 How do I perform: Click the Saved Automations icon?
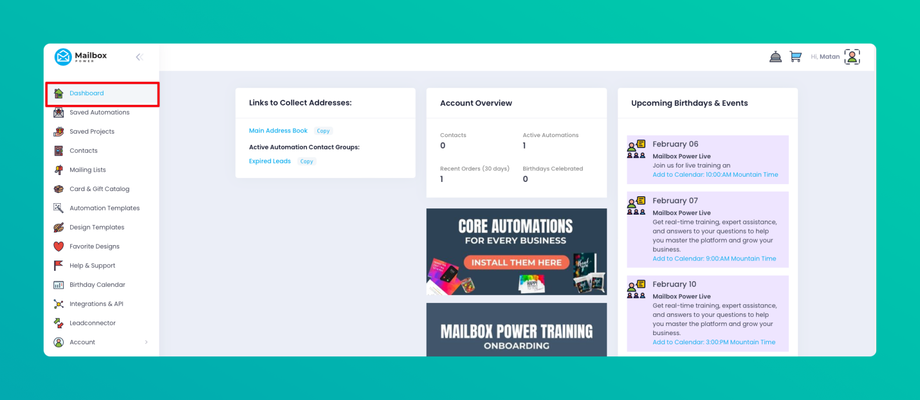pos(58,112)
